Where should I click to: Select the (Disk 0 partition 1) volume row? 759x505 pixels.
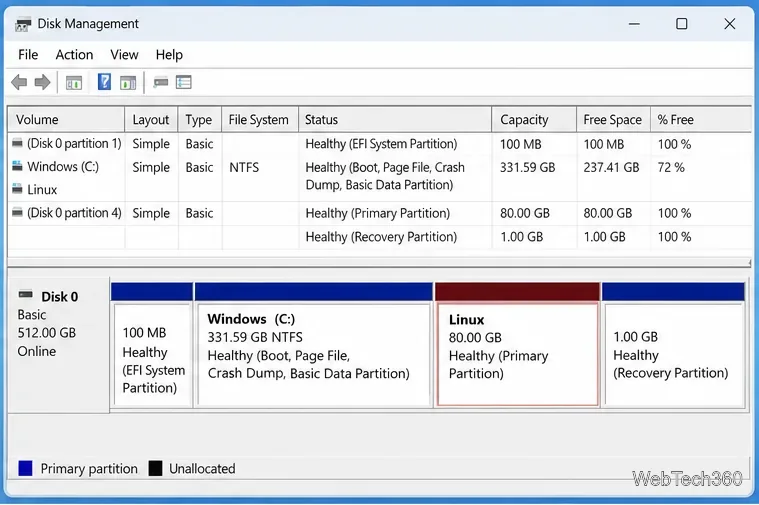pos(380,144)
